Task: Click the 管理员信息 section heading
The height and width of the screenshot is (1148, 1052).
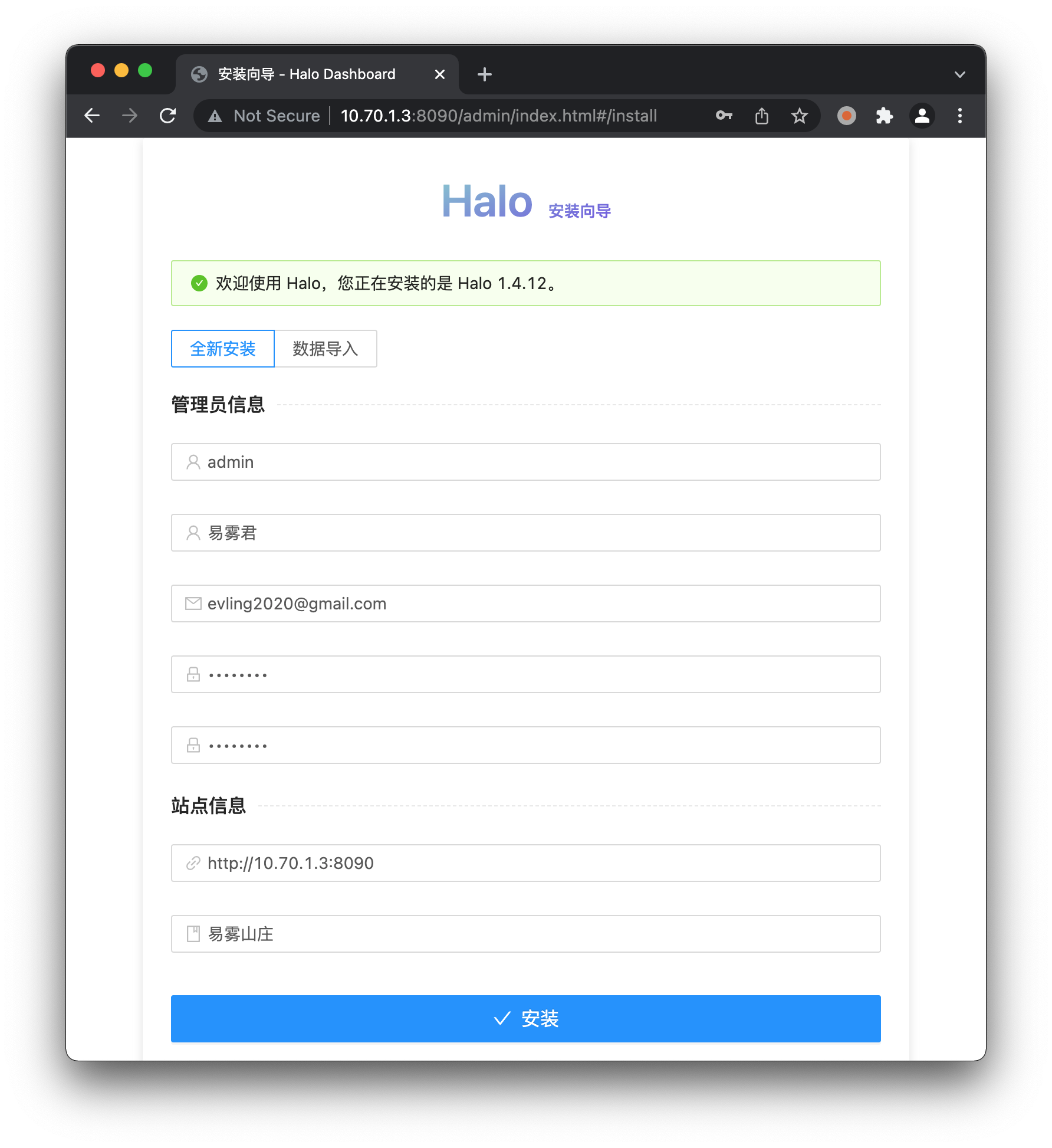Action: [x=218, y=405]
